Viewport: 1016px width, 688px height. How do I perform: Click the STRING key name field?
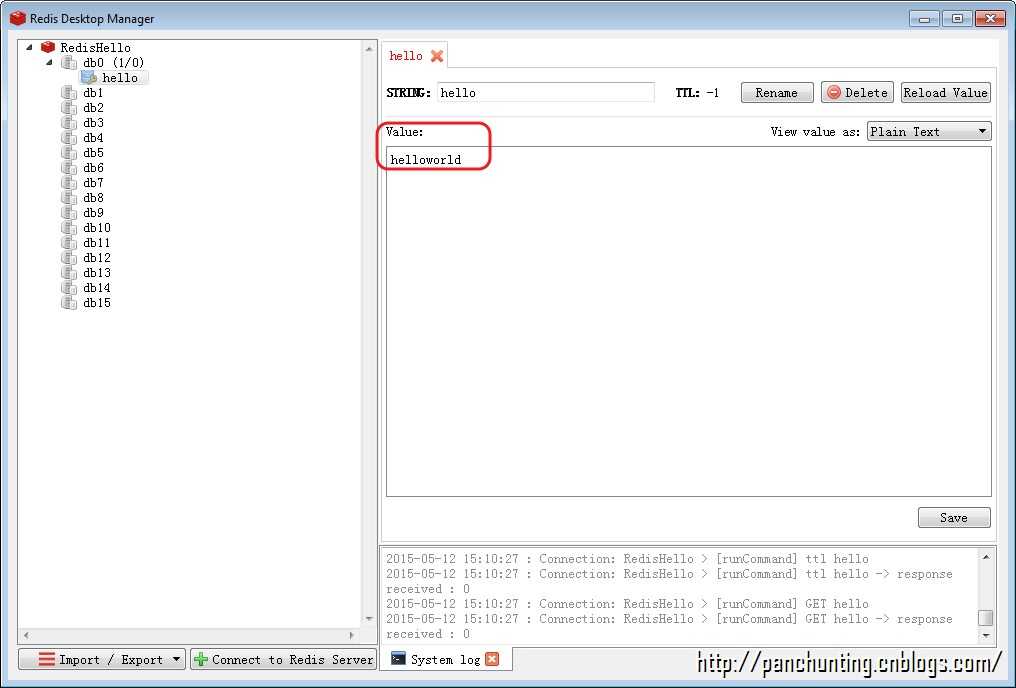click(546, 93)
